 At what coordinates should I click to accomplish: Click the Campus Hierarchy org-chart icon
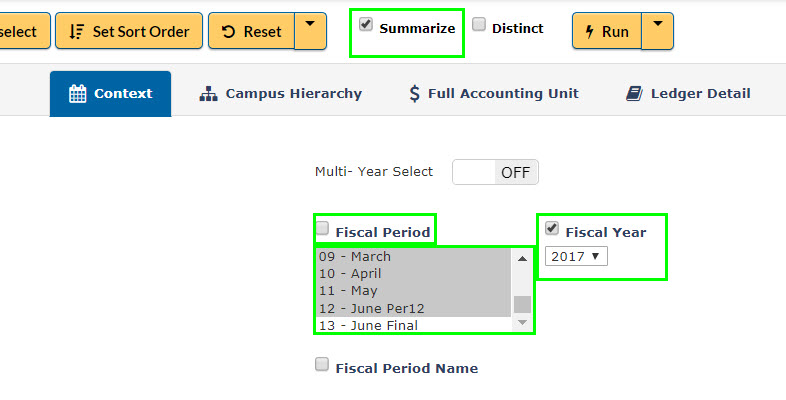pyautogui.click(x=209, y=94)
